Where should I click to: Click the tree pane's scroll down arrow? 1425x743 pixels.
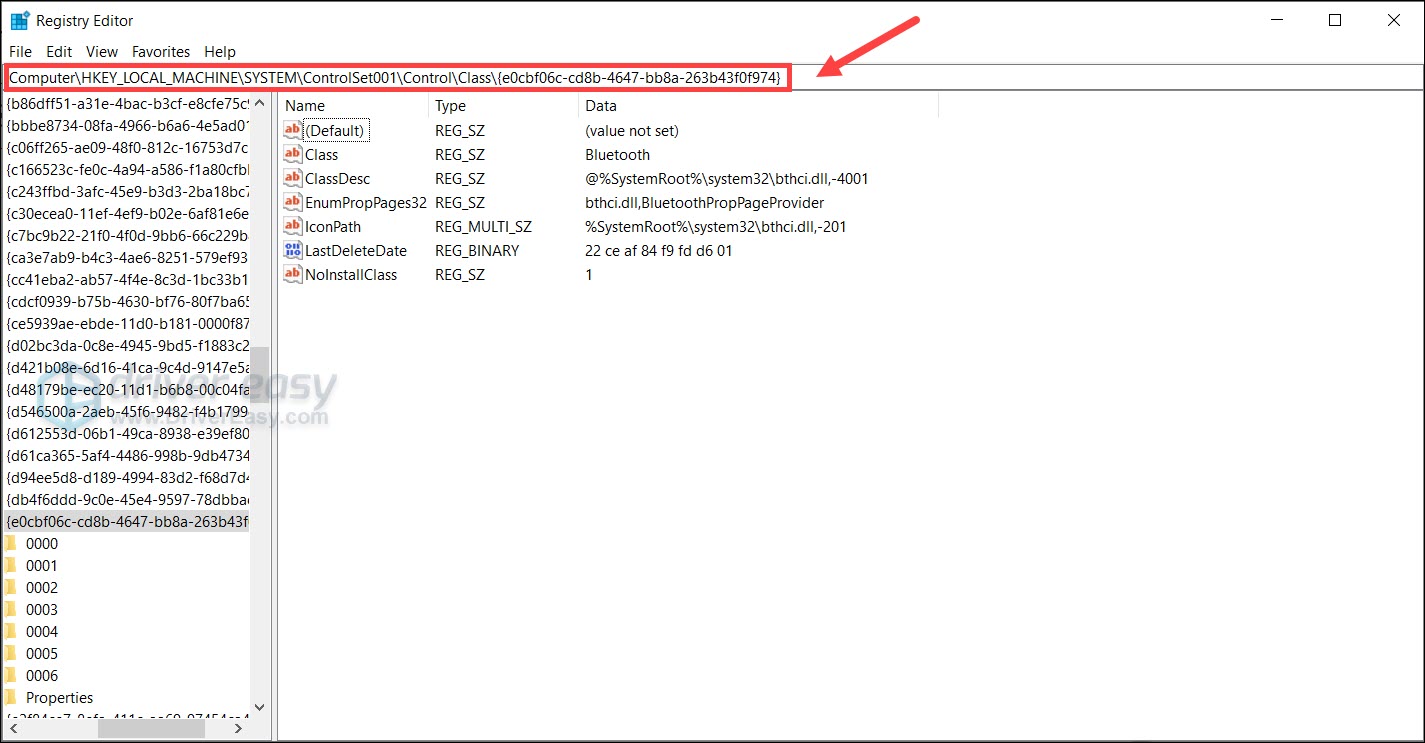(x=260, y=707)
